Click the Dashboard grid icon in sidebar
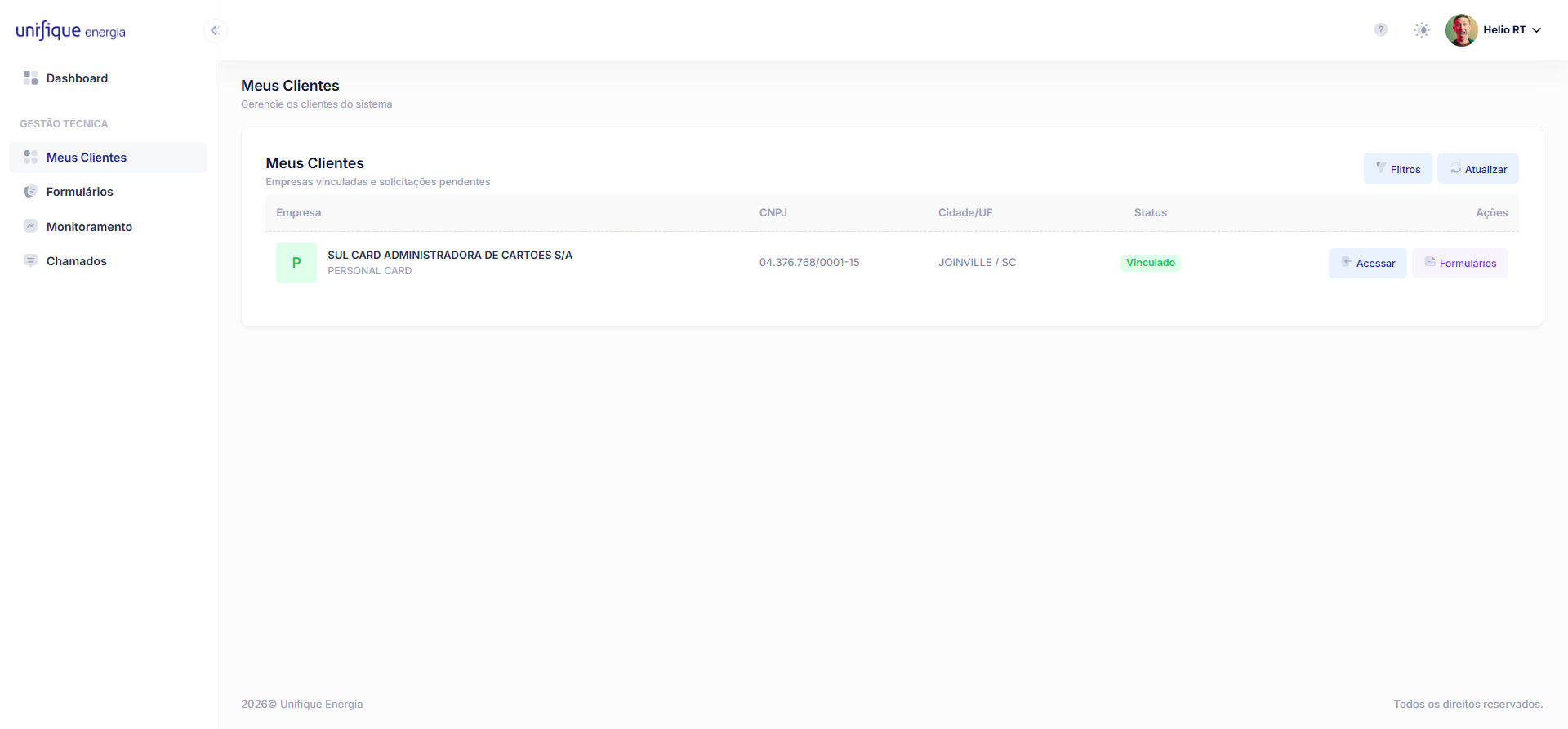Image resolution: width=1568 pixels, height=729 pixels. 31,78
